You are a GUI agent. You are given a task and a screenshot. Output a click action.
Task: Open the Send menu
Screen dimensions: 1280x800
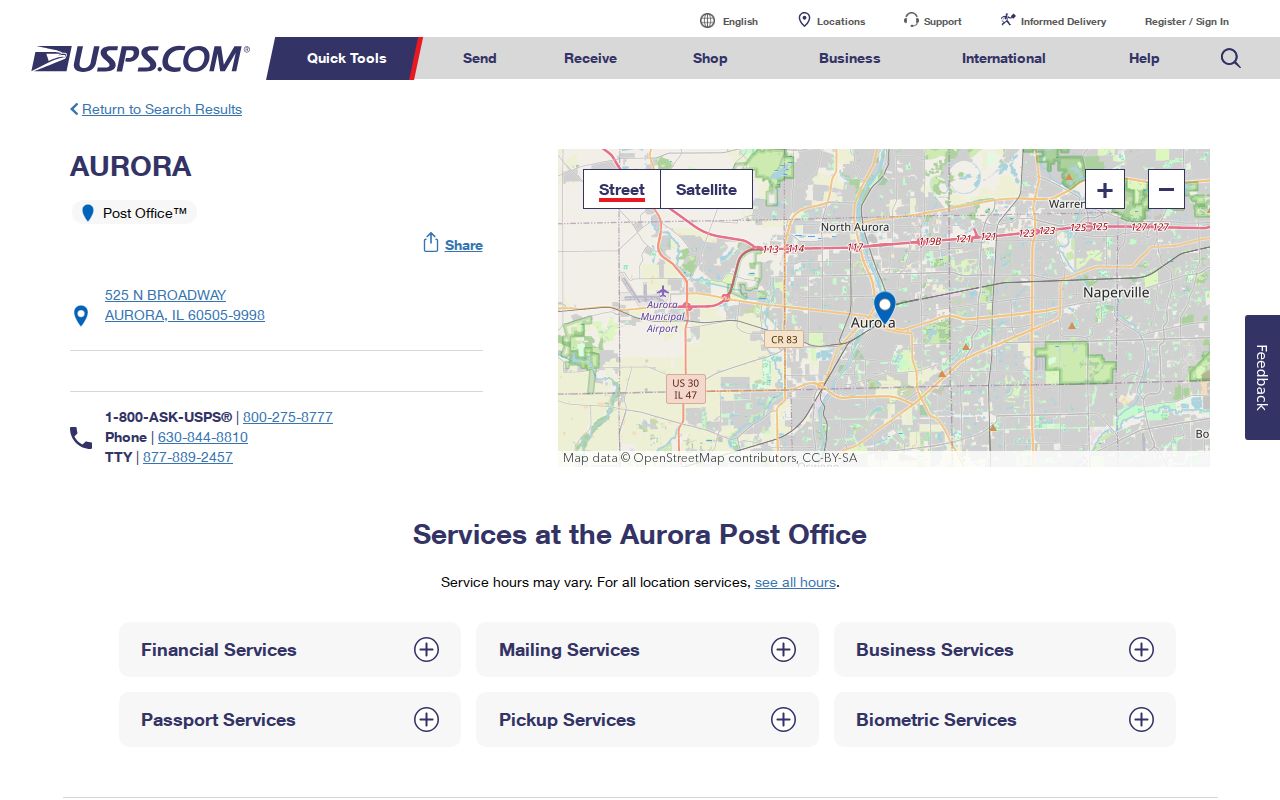[479, 58]
